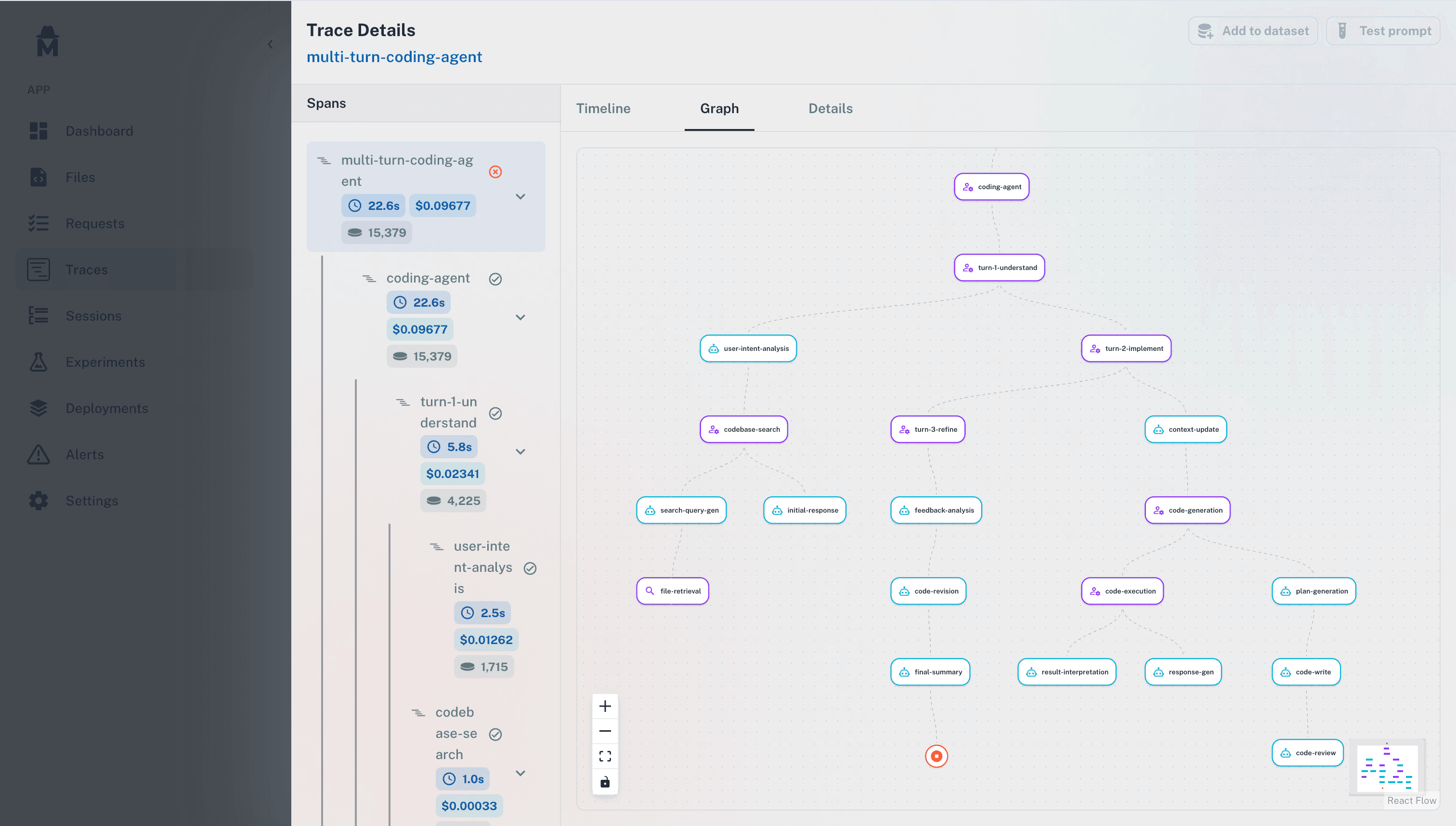Open the Alerts section
1456x826 pixels.
point(84,454)
